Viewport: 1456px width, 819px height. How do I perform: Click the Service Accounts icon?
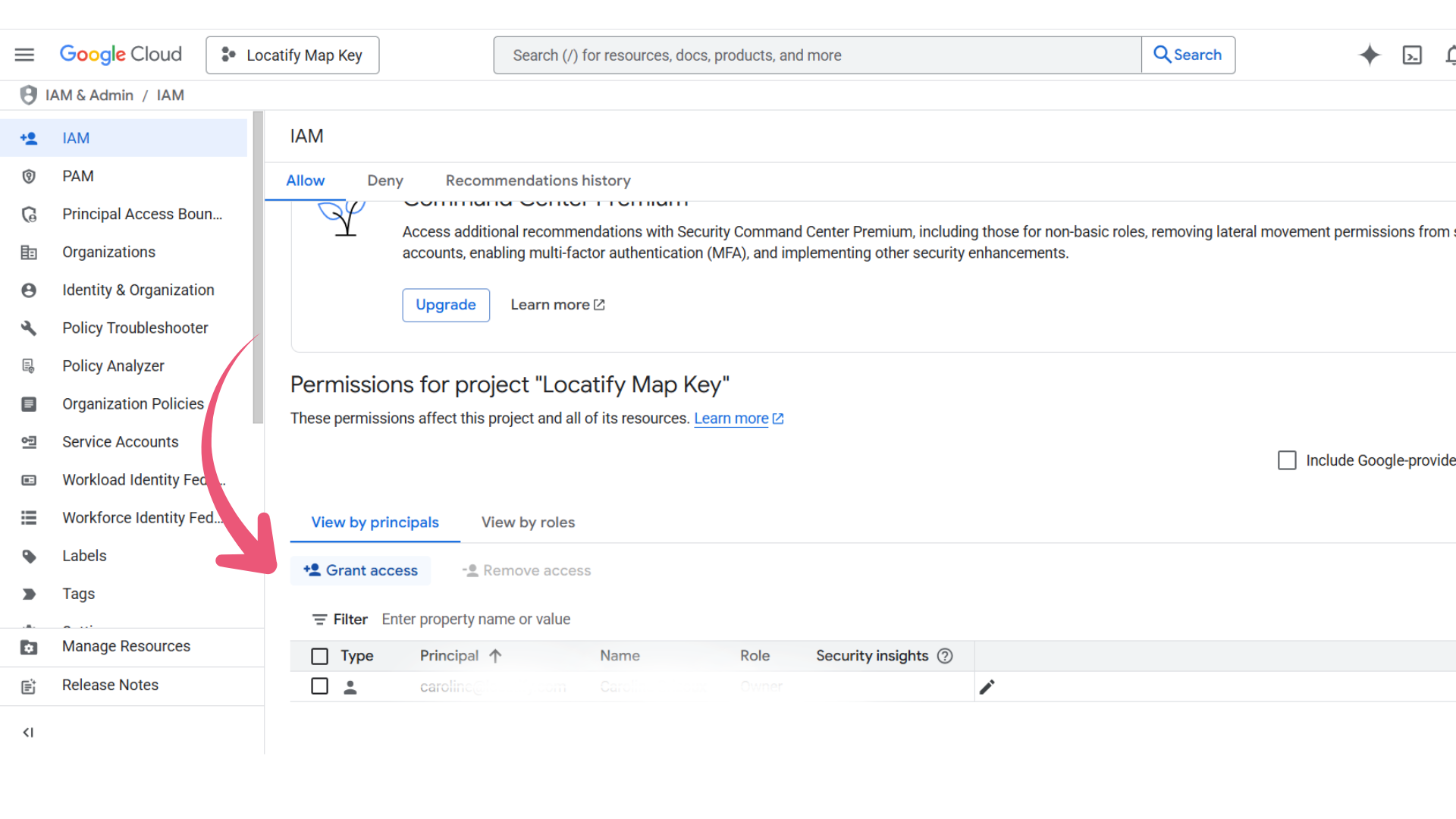(29, 441)
